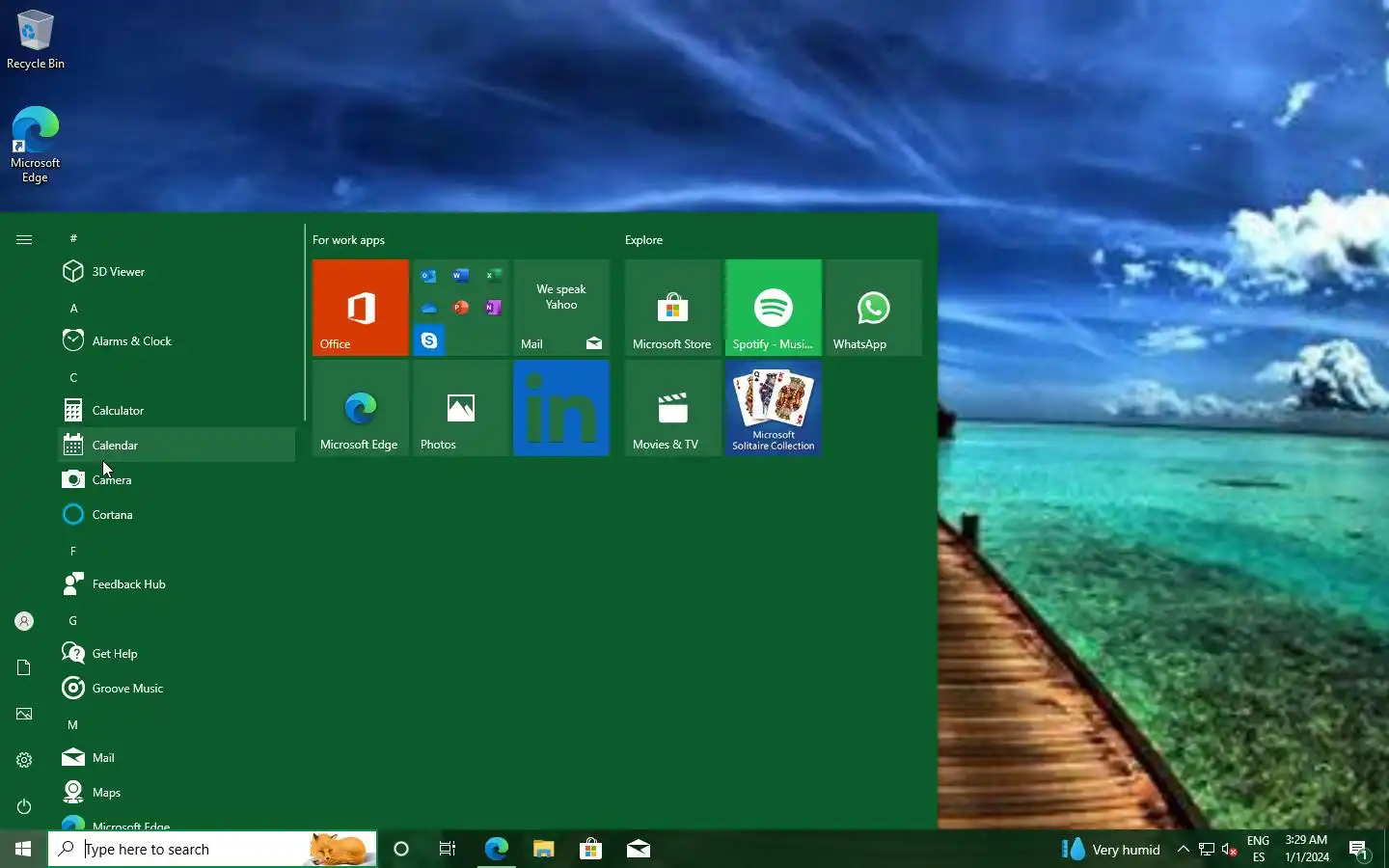Open Calculator from the app list
This screenshot has height=868, width=1389.
coord(177,411)
